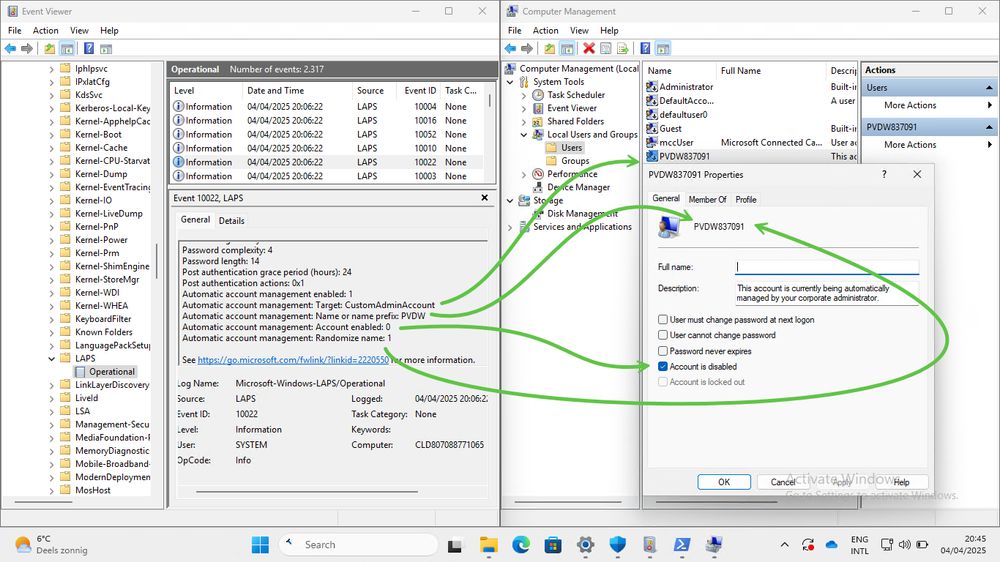Viewport: 1000px width, 562px height.
Task: Open Microsoft Store from taskbar
Action: pos(553,545)
